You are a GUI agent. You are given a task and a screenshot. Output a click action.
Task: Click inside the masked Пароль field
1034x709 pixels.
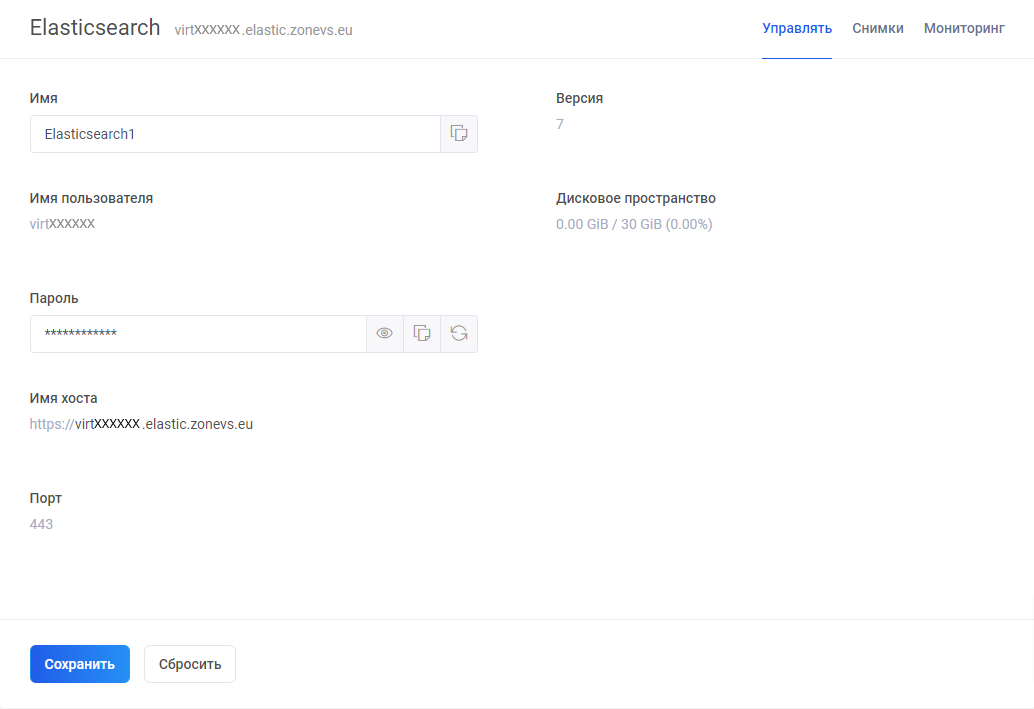point(198,334)
